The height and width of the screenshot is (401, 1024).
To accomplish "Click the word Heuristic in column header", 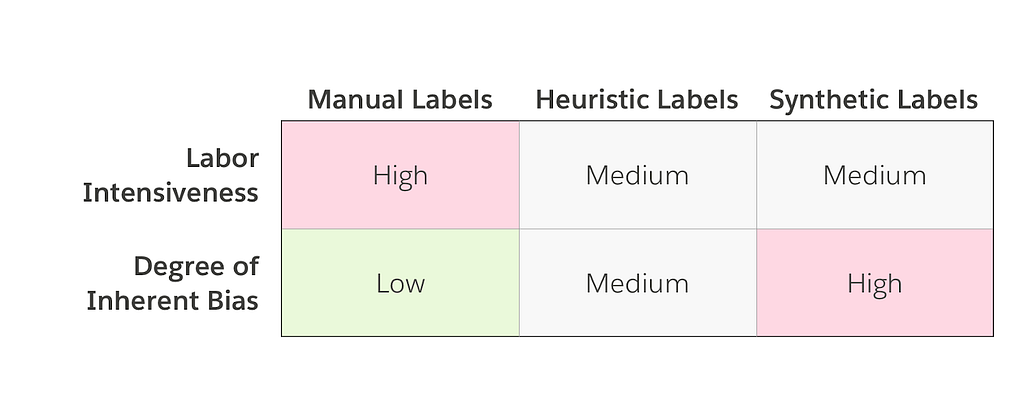I will tap(592, 100).
